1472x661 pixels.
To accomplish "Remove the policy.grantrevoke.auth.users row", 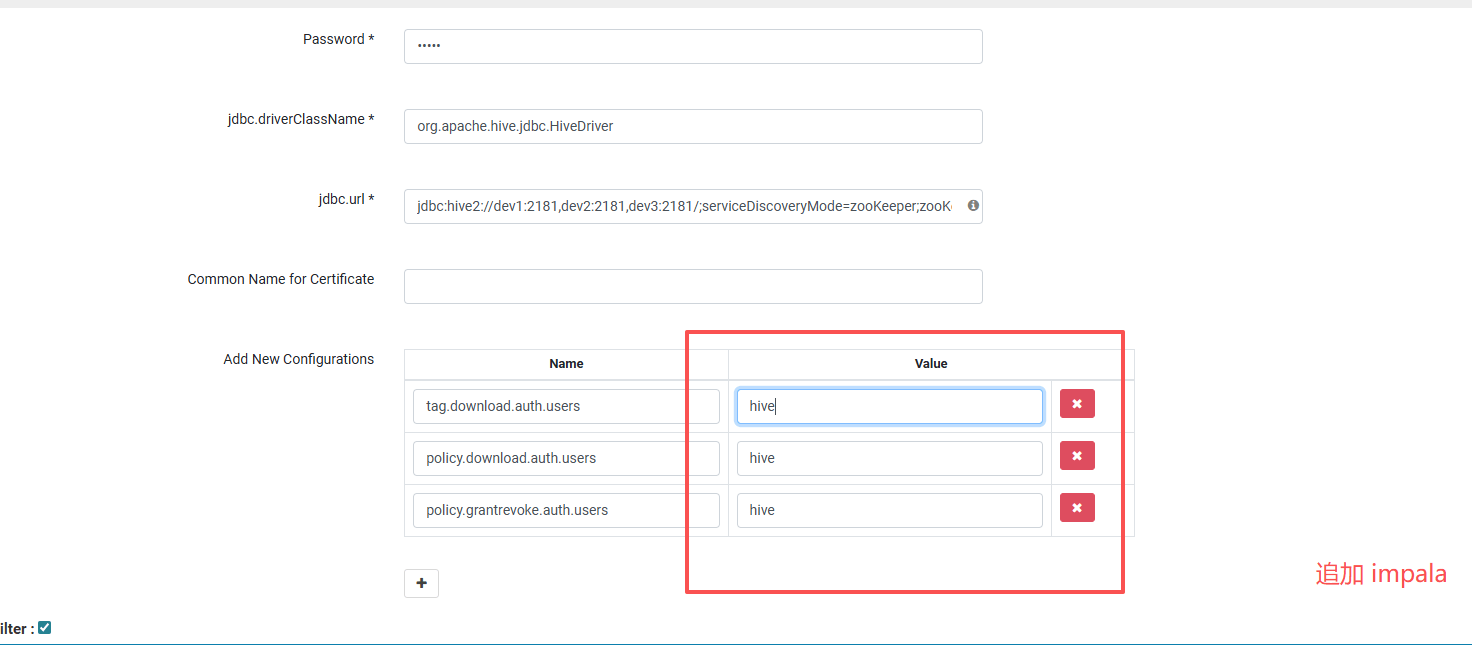I will tap(1077, 508).
